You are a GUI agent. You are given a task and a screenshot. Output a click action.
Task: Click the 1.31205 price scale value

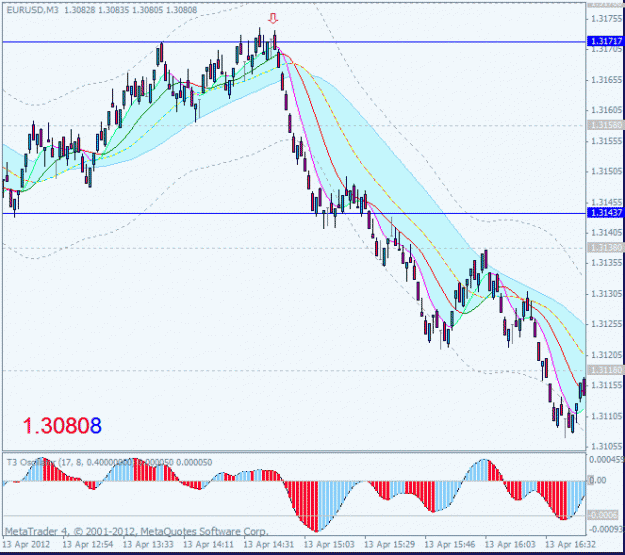click(607, 354)
